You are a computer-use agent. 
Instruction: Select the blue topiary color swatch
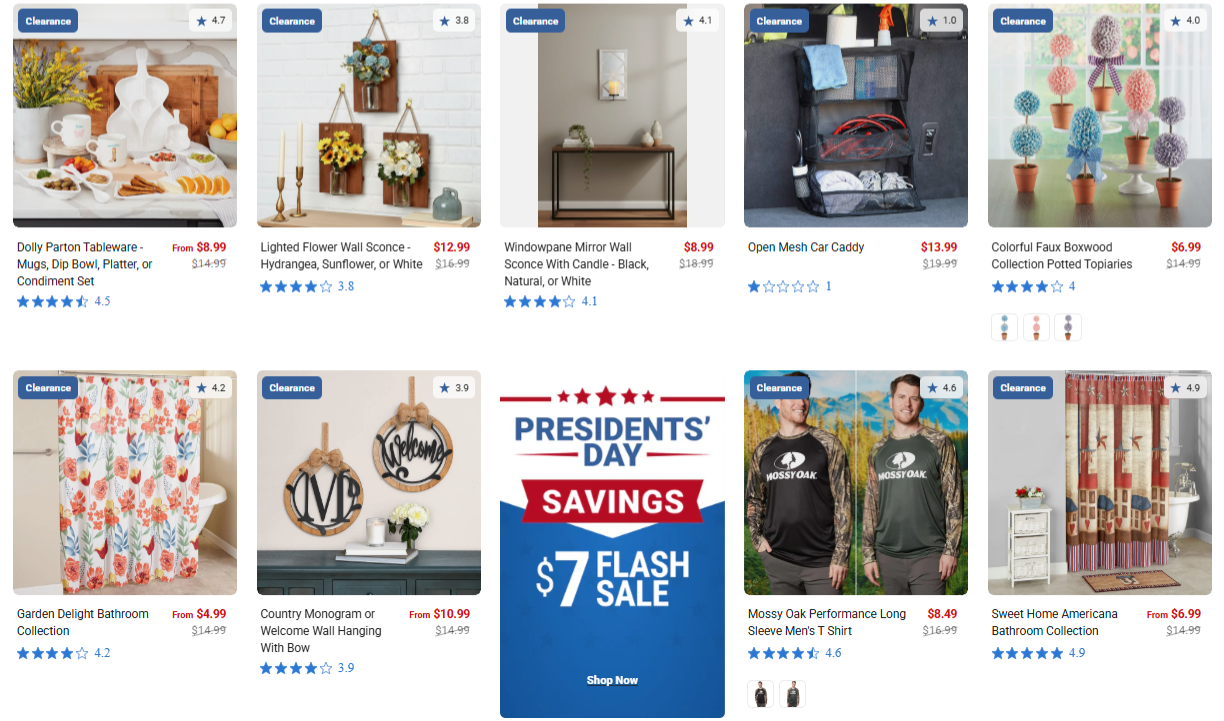1005,327
